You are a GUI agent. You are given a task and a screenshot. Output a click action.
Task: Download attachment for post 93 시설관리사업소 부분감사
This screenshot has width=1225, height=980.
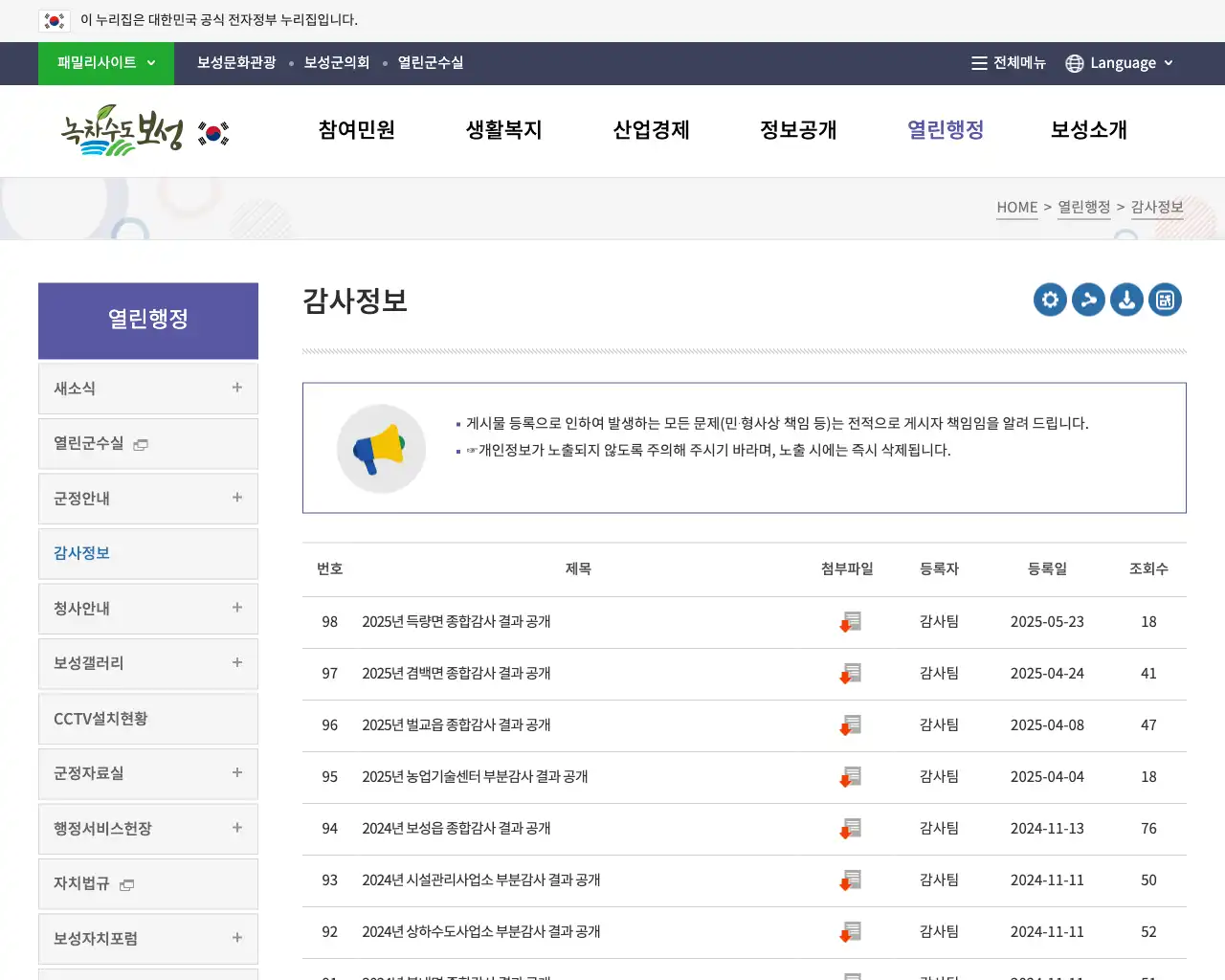pos(850,880)
